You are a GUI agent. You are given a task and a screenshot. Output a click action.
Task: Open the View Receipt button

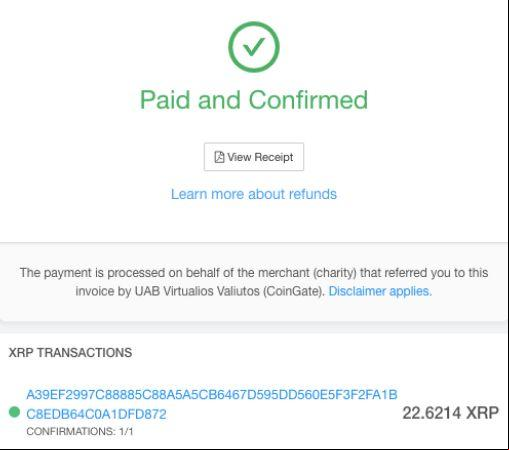point(254,157)
